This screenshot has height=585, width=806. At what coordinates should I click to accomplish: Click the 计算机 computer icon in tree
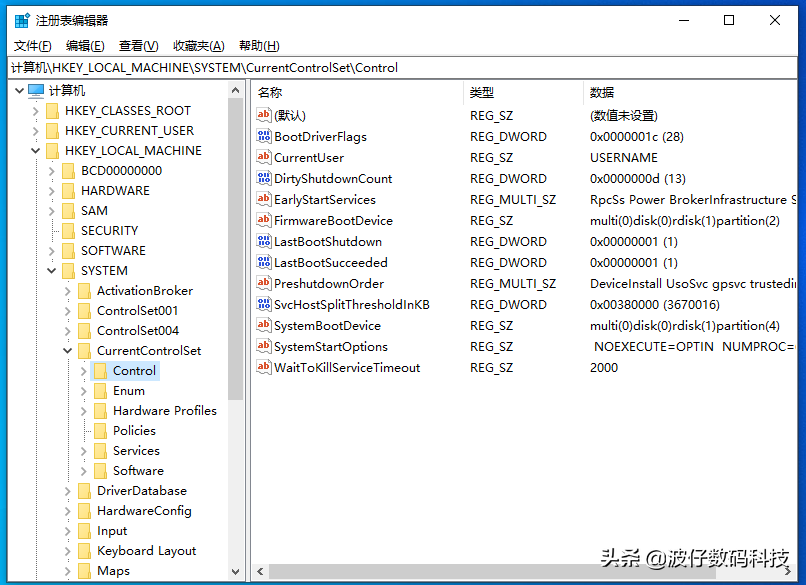tap(36, 90)
